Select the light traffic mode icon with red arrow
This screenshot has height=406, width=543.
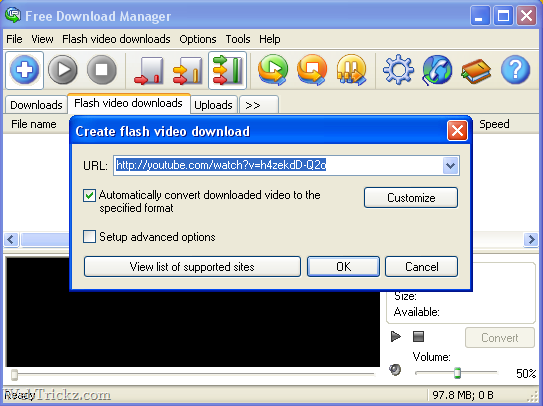click(x=149, y=71)
